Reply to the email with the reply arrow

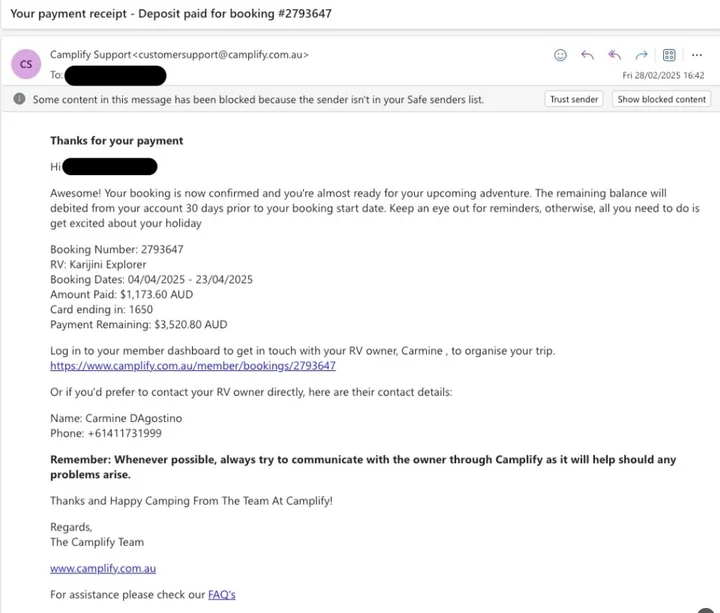pyautogui.click(x=587, y=55)
